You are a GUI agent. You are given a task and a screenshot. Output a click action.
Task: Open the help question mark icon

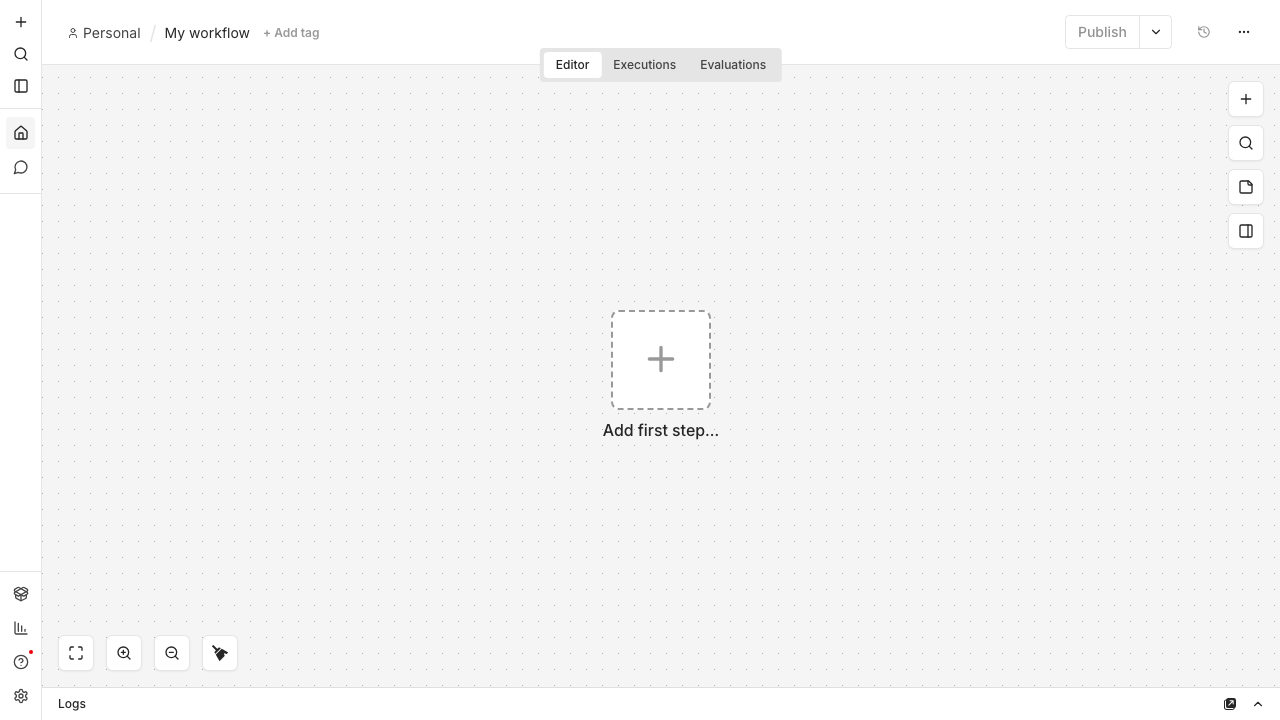click(21, 662)
